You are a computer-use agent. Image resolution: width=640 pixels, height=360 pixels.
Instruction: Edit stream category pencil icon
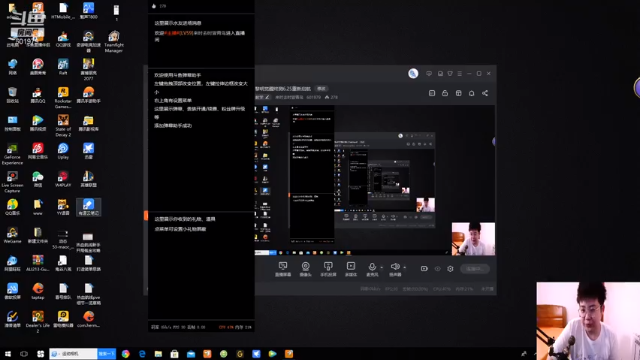click(267, 97)
